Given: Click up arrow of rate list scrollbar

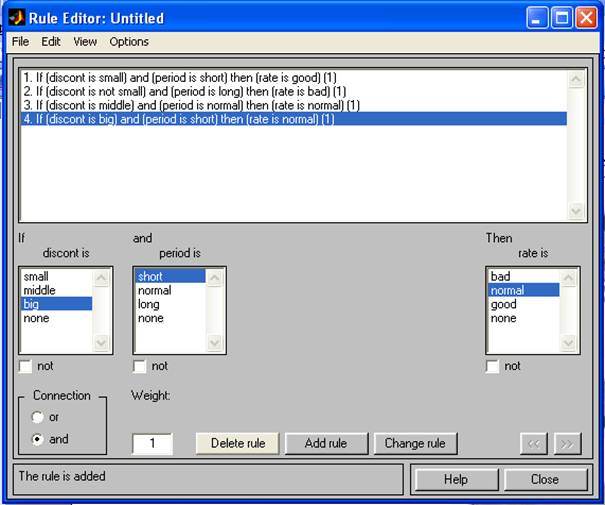Looking at the screenshot, I should 569,278.
